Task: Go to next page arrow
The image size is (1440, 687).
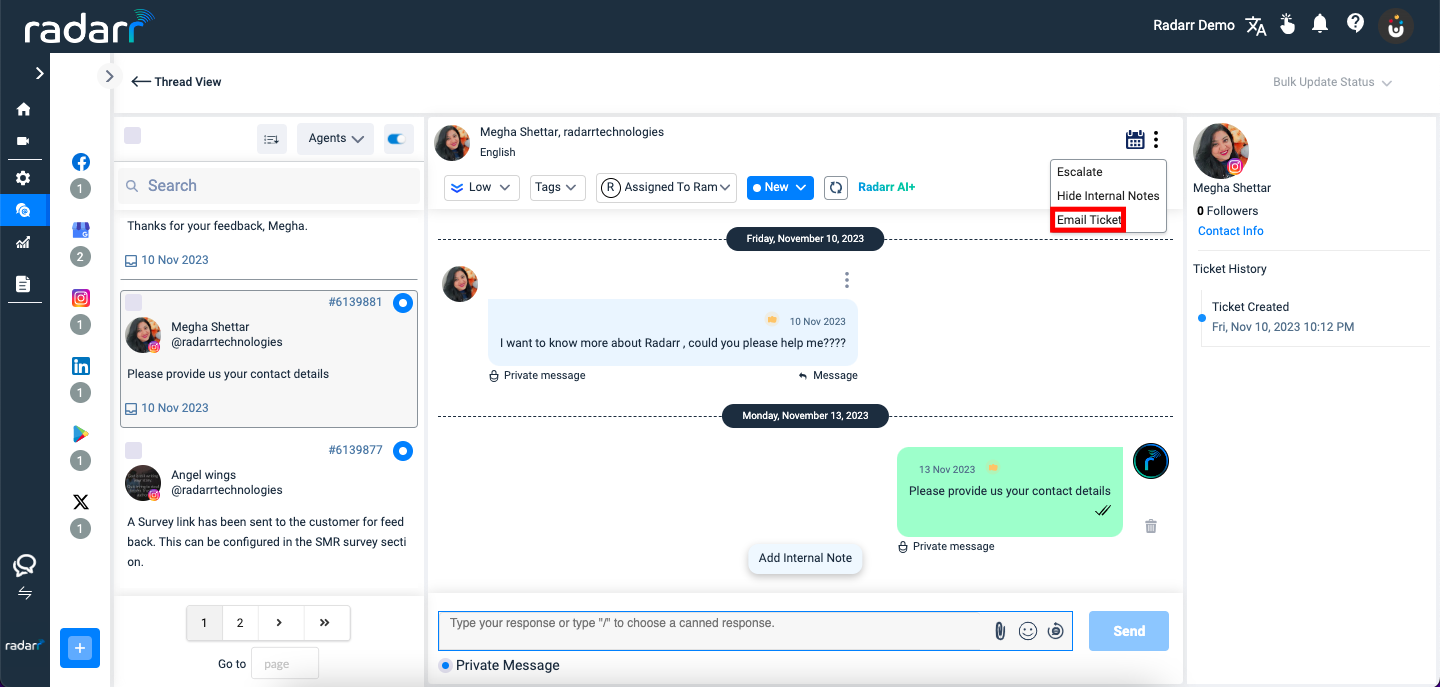Action: point(279,623)
